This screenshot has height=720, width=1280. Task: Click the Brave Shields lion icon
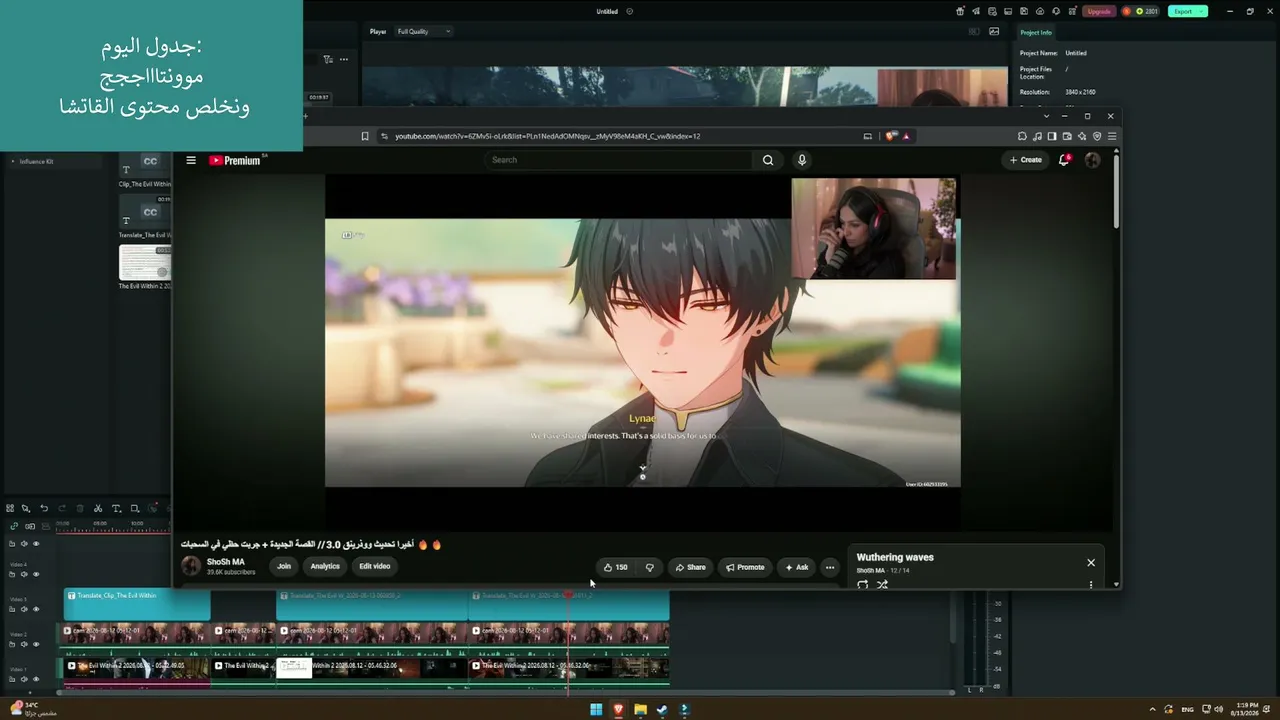click(x=890, y=136)
